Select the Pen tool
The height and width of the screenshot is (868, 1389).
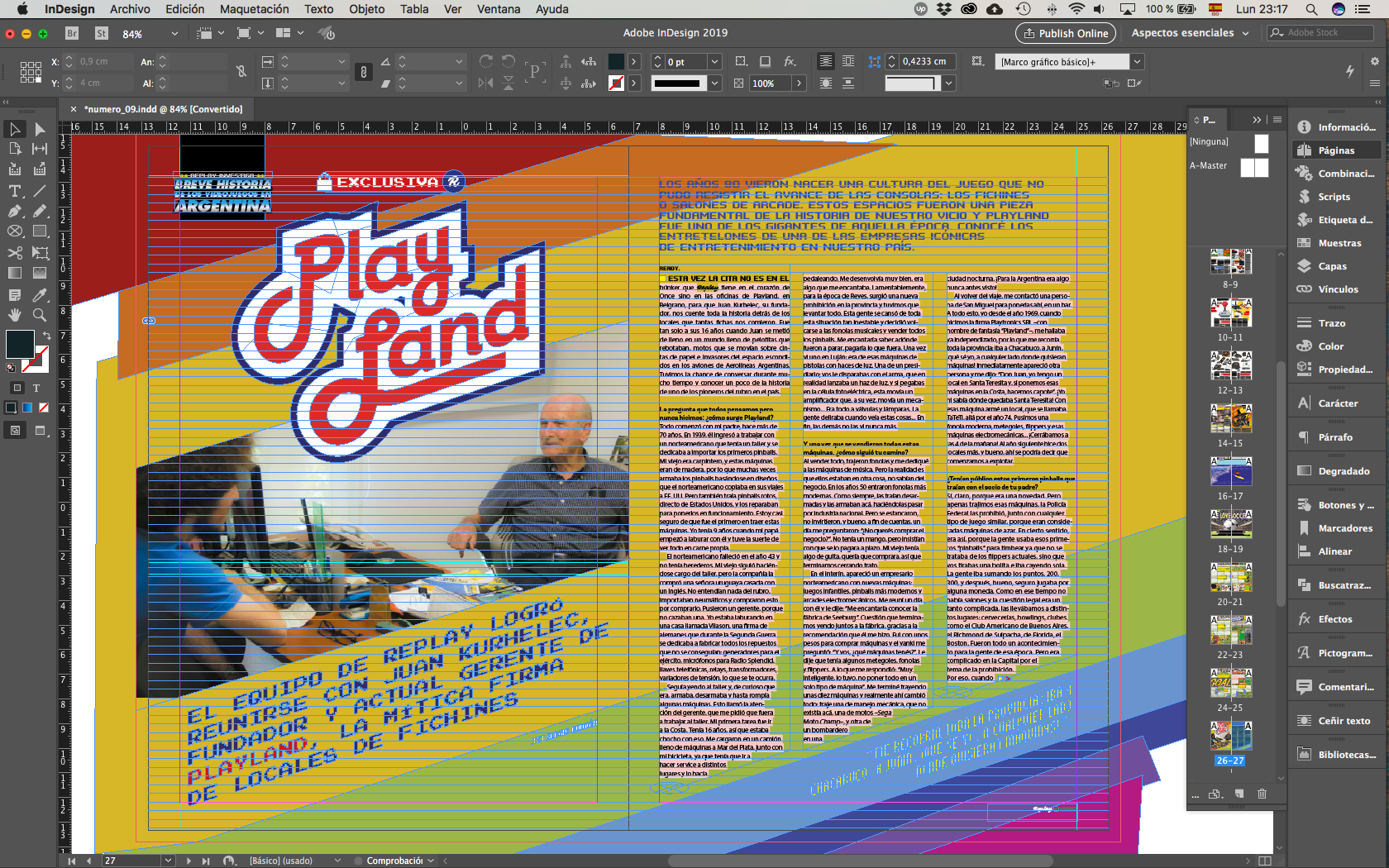(15, 212)
